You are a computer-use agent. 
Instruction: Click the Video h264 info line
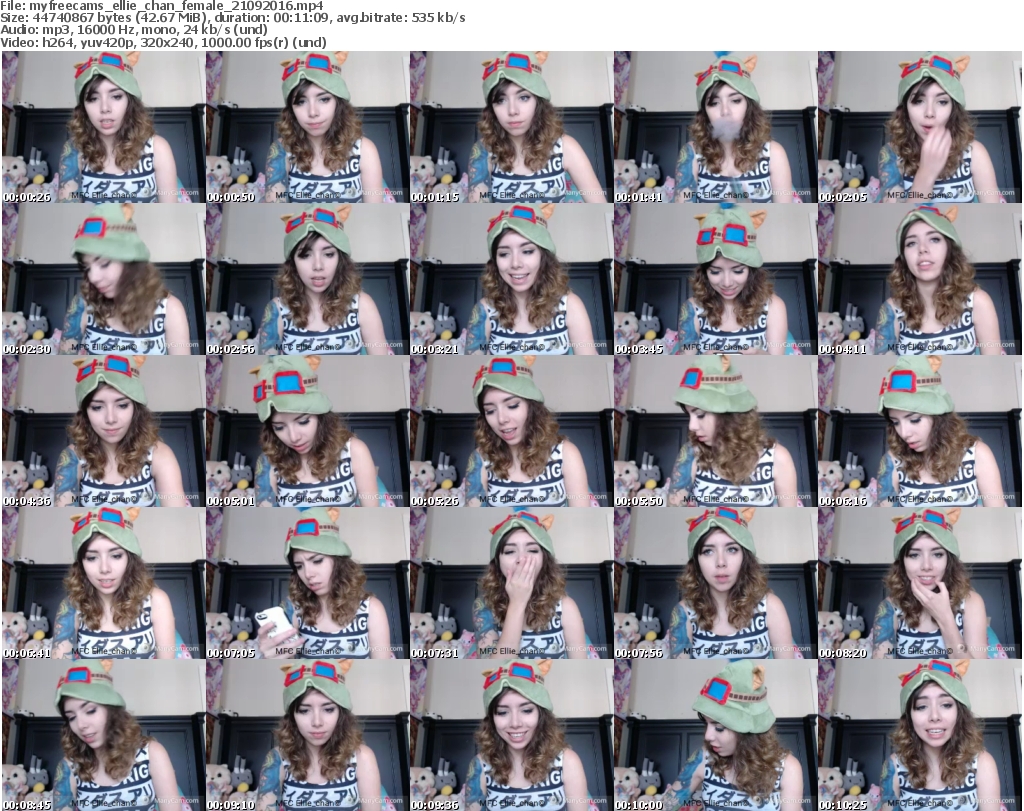pyautogui.click(x=163, y=43)
